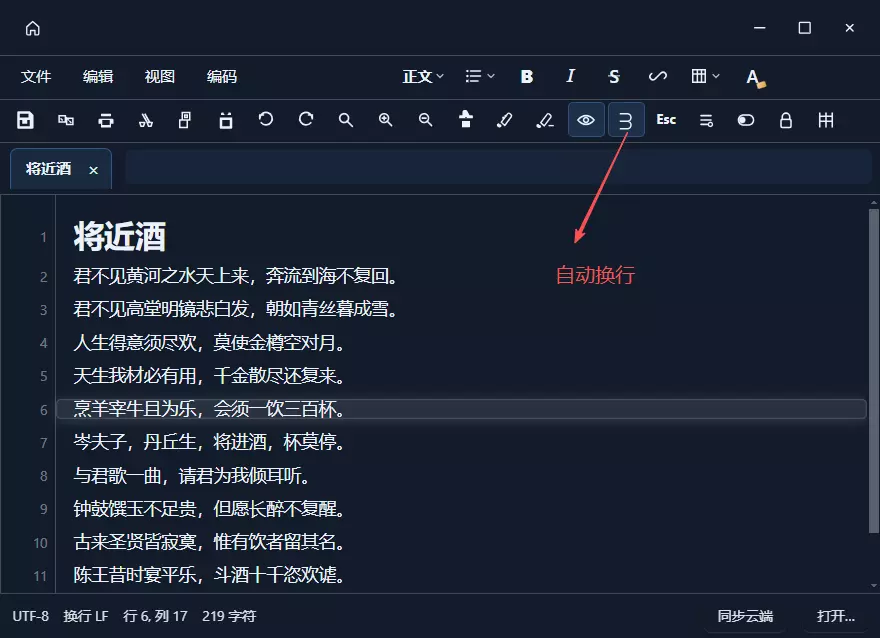Screen dimensions: 880x638
Task: Click the 将近酒 heading on line 1
Action: pyautogui.click(x=120, y=236)
